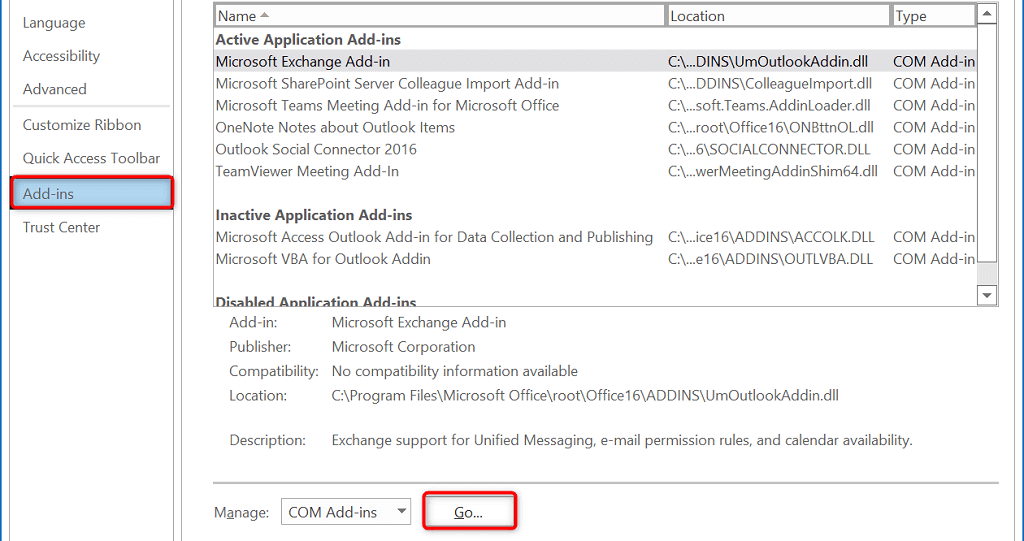This screenshot has width=1024, height=541.
Task: Click the Type column header
Action: [933, 16]
